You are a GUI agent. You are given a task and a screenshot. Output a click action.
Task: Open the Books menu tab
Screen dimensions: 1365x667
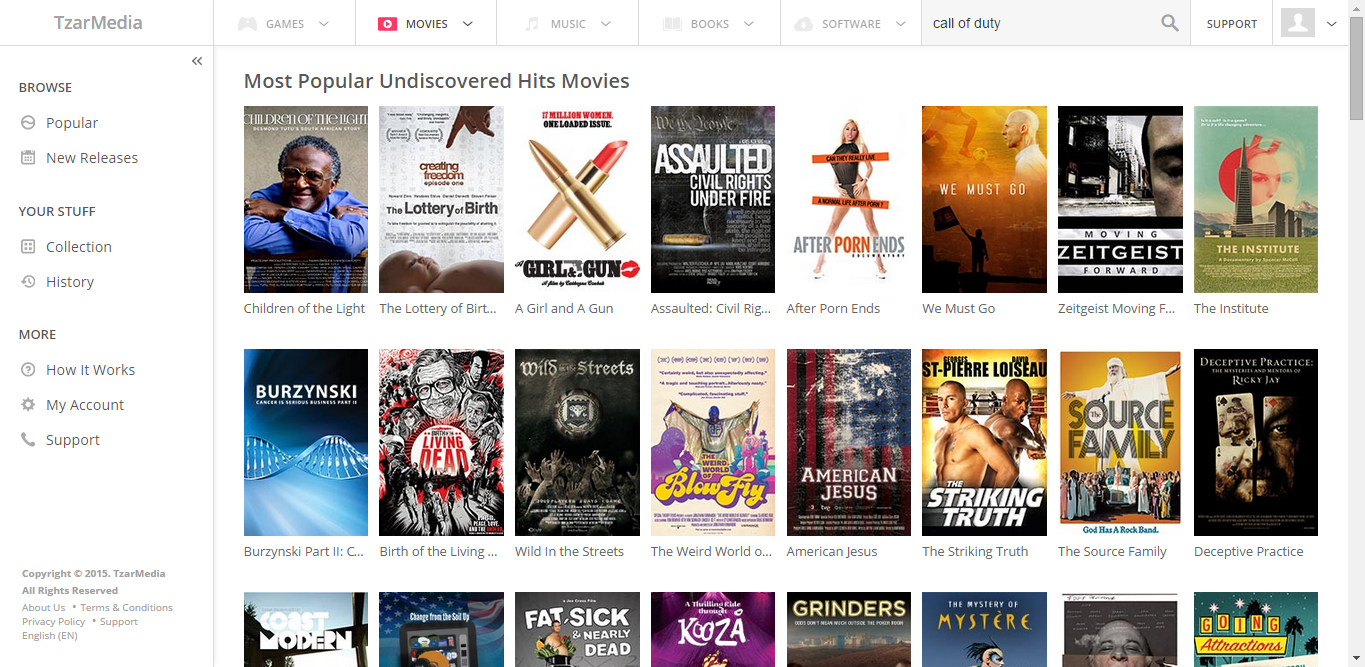(x=709, y=24)
